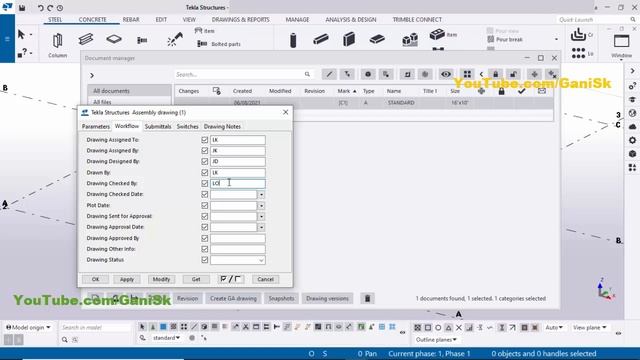Click the Drawing versions button
This screenshot has width=640, height=360.
point(327,298)
